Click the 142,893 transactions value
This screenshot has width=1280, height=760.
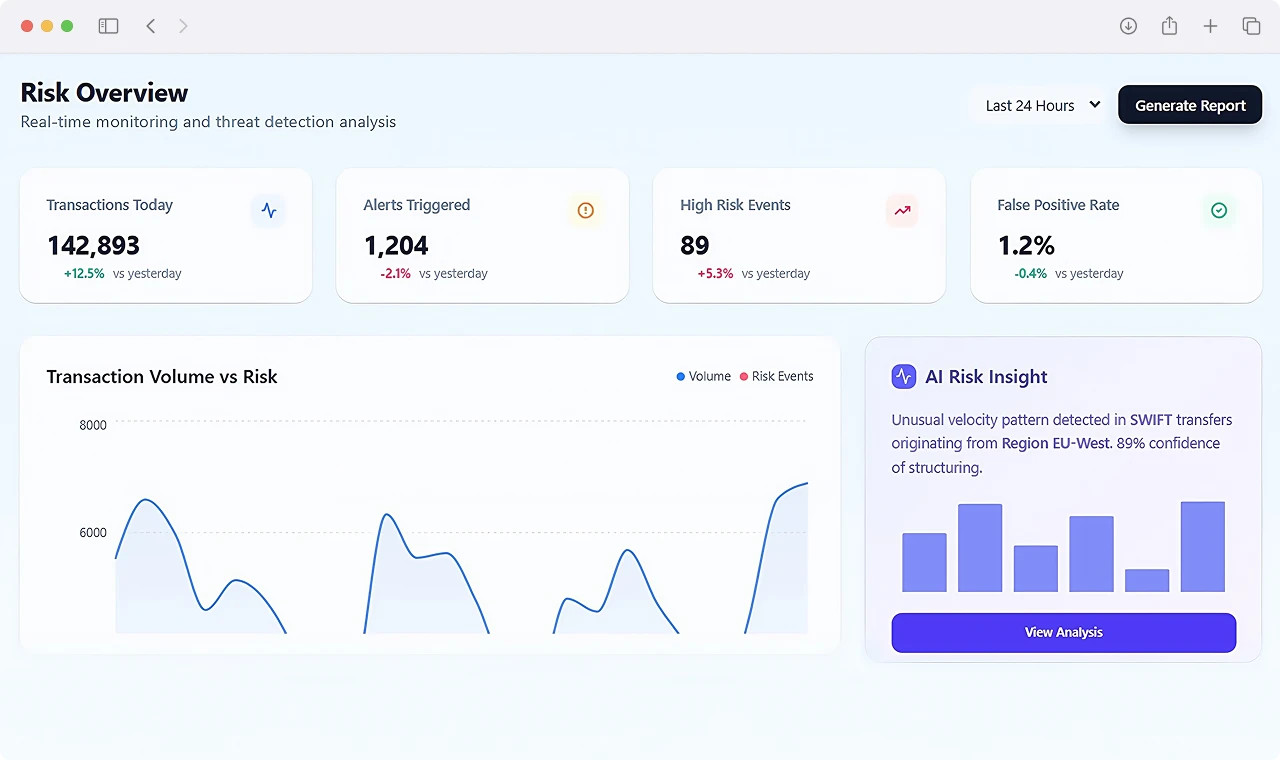point(94,245)
